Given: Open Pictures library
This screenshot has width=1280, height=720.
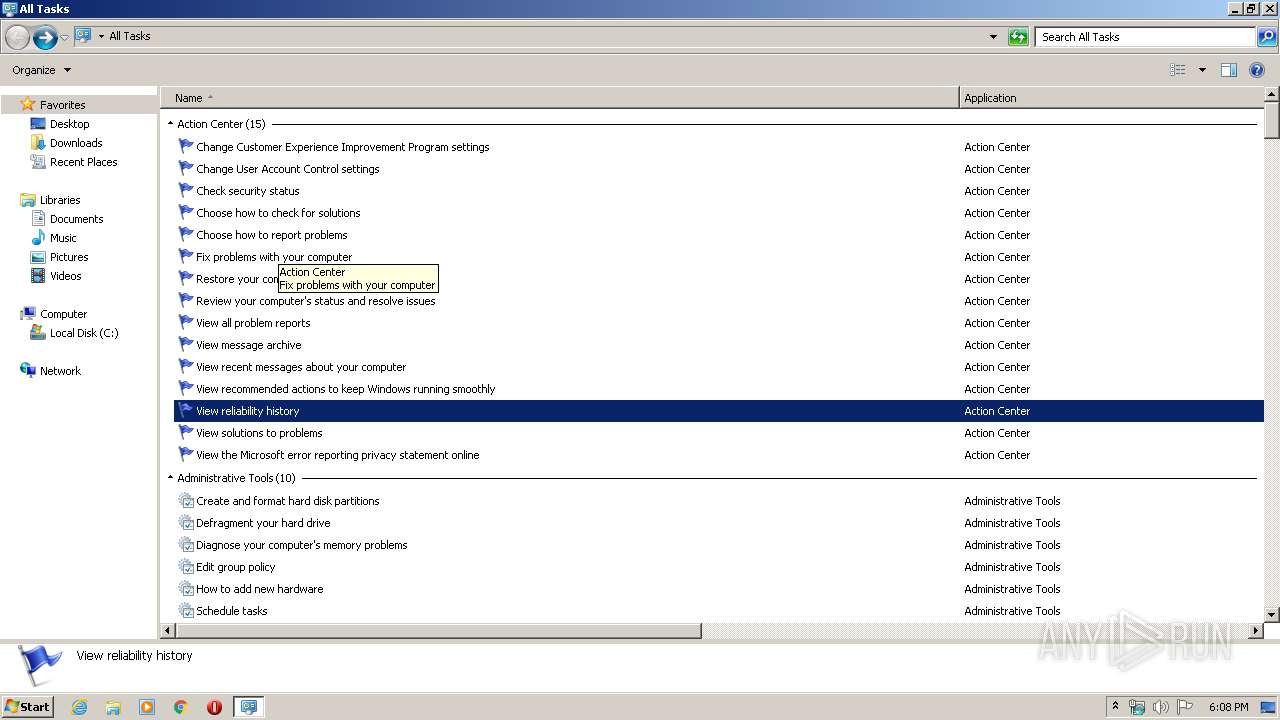Looking at the screenshot, I should [69, 257].
